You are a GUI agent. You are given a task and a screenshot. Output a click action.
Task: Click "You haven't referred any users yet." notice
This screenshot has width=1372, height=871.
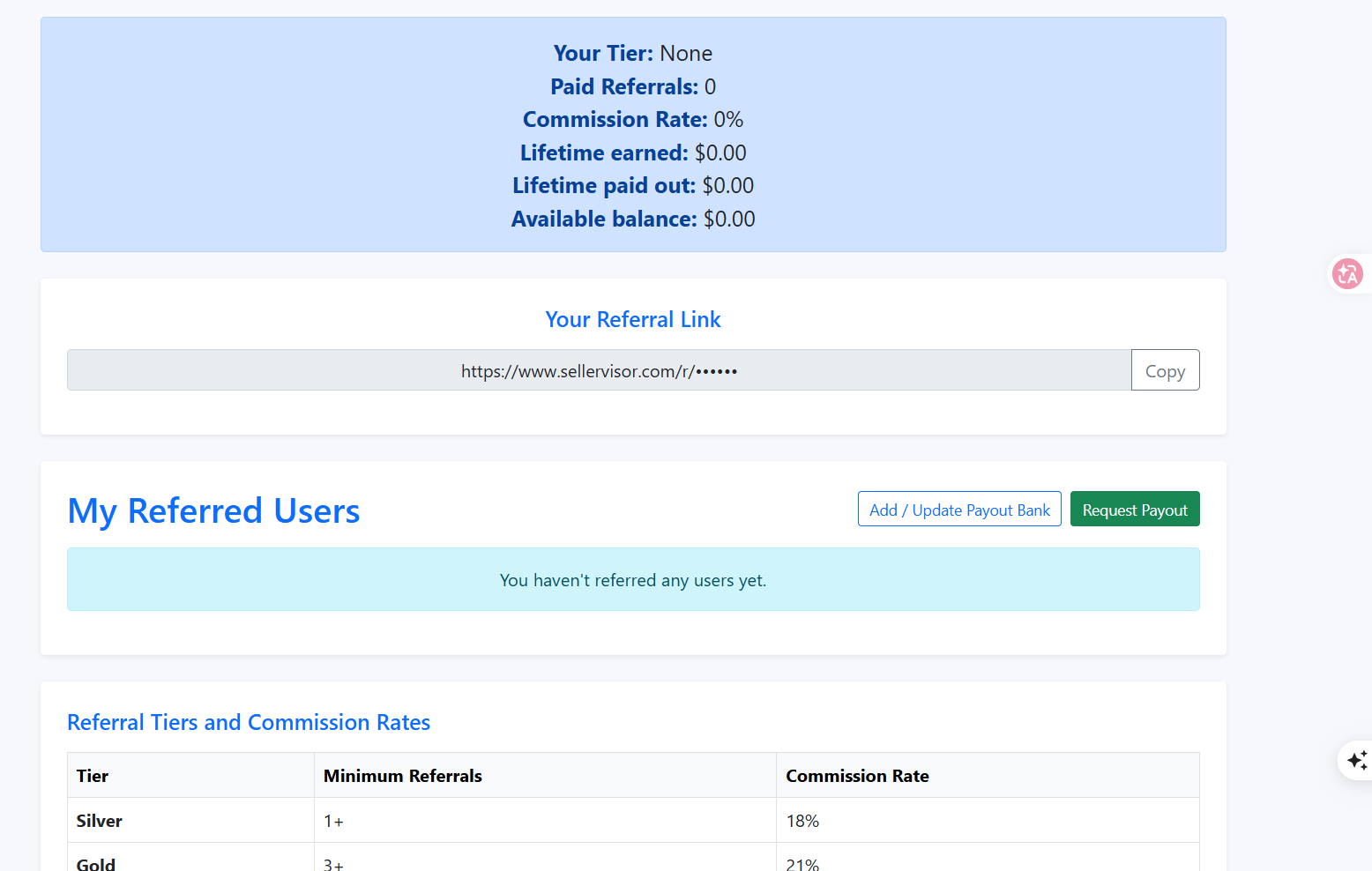pyautogui.click(x=633, y=579)
